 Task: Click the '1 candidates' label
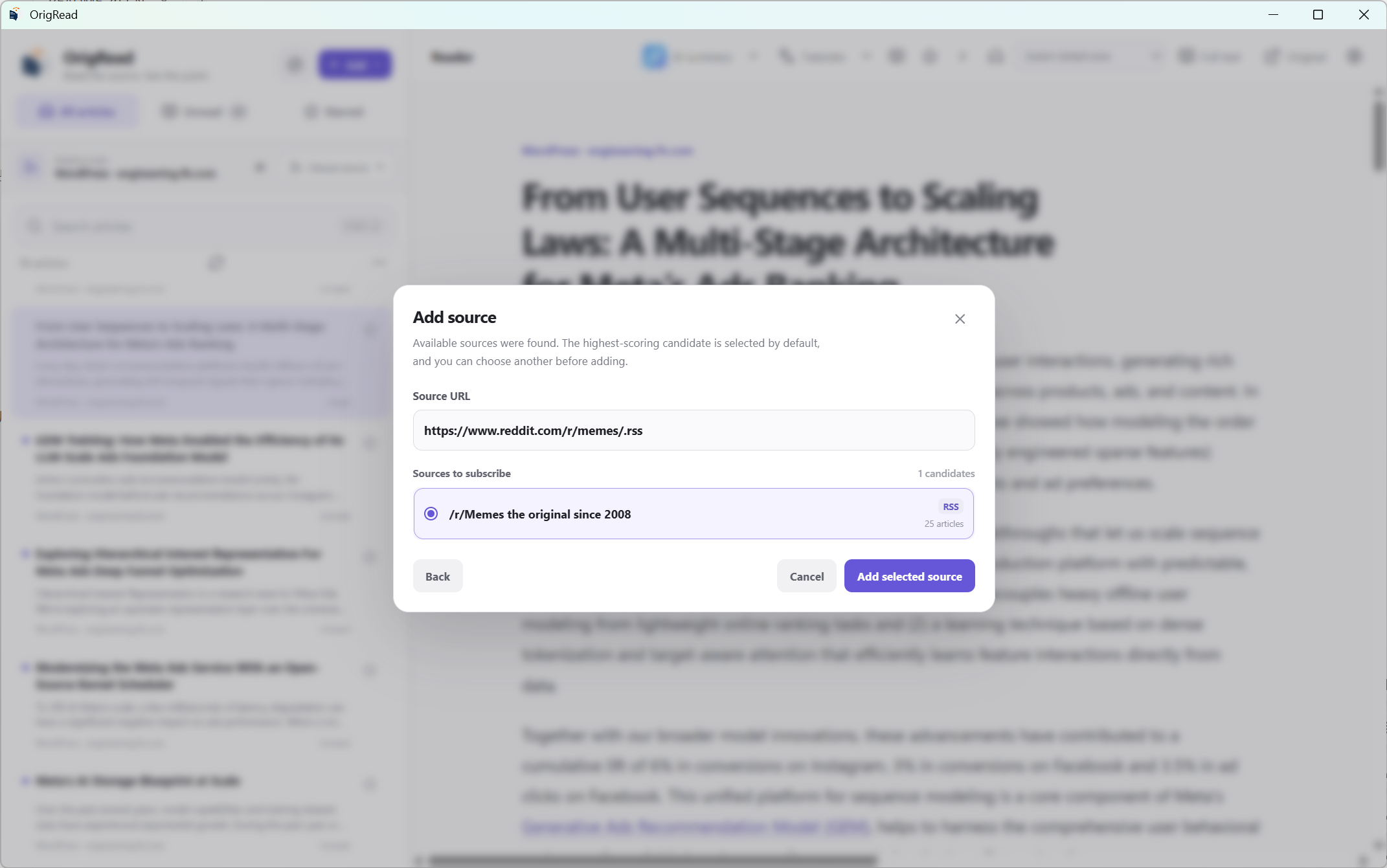946,473
